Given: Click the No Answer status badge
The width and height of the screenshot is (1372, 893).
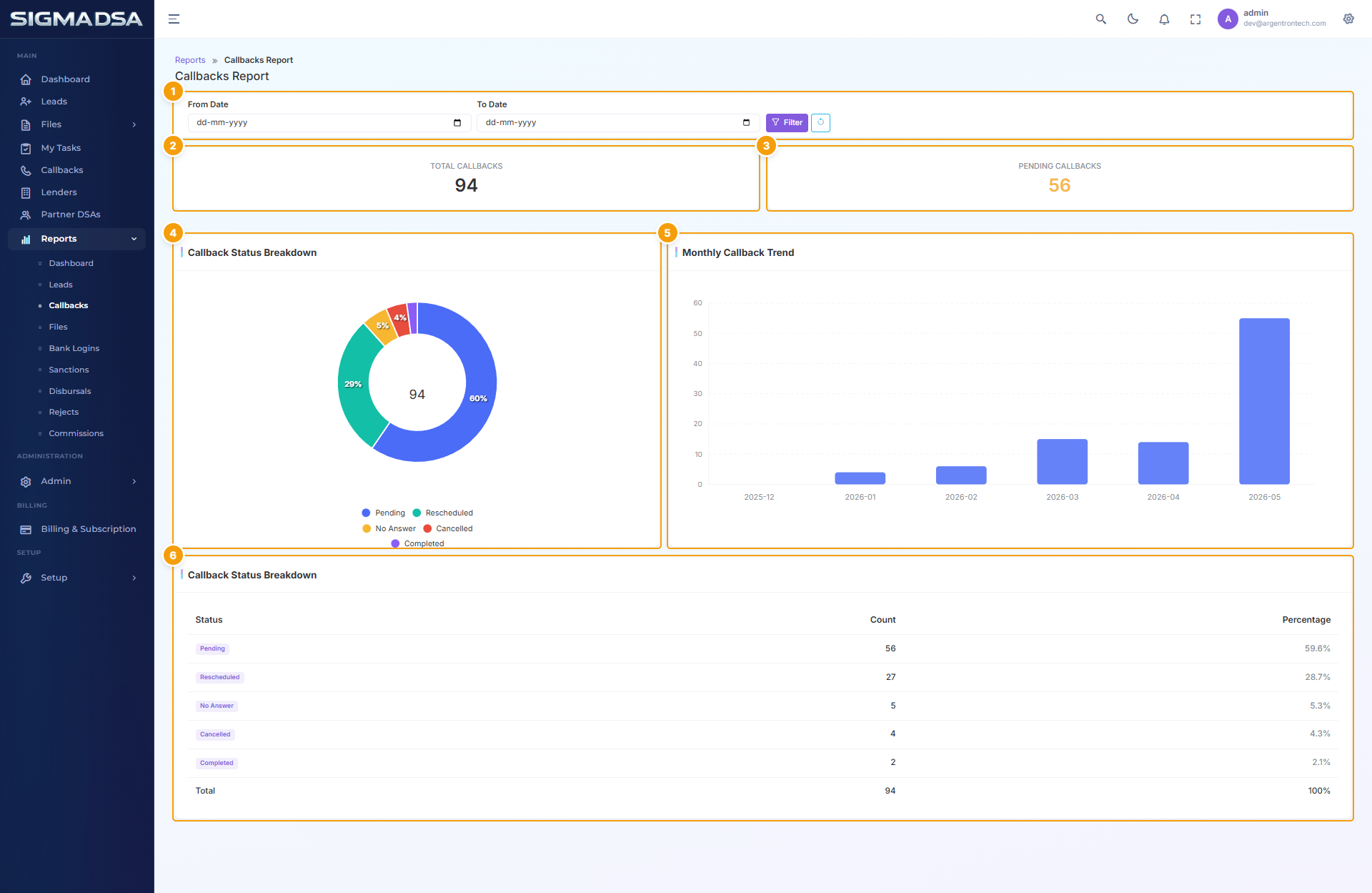Looking at the screenshot, I should point(217,706).
